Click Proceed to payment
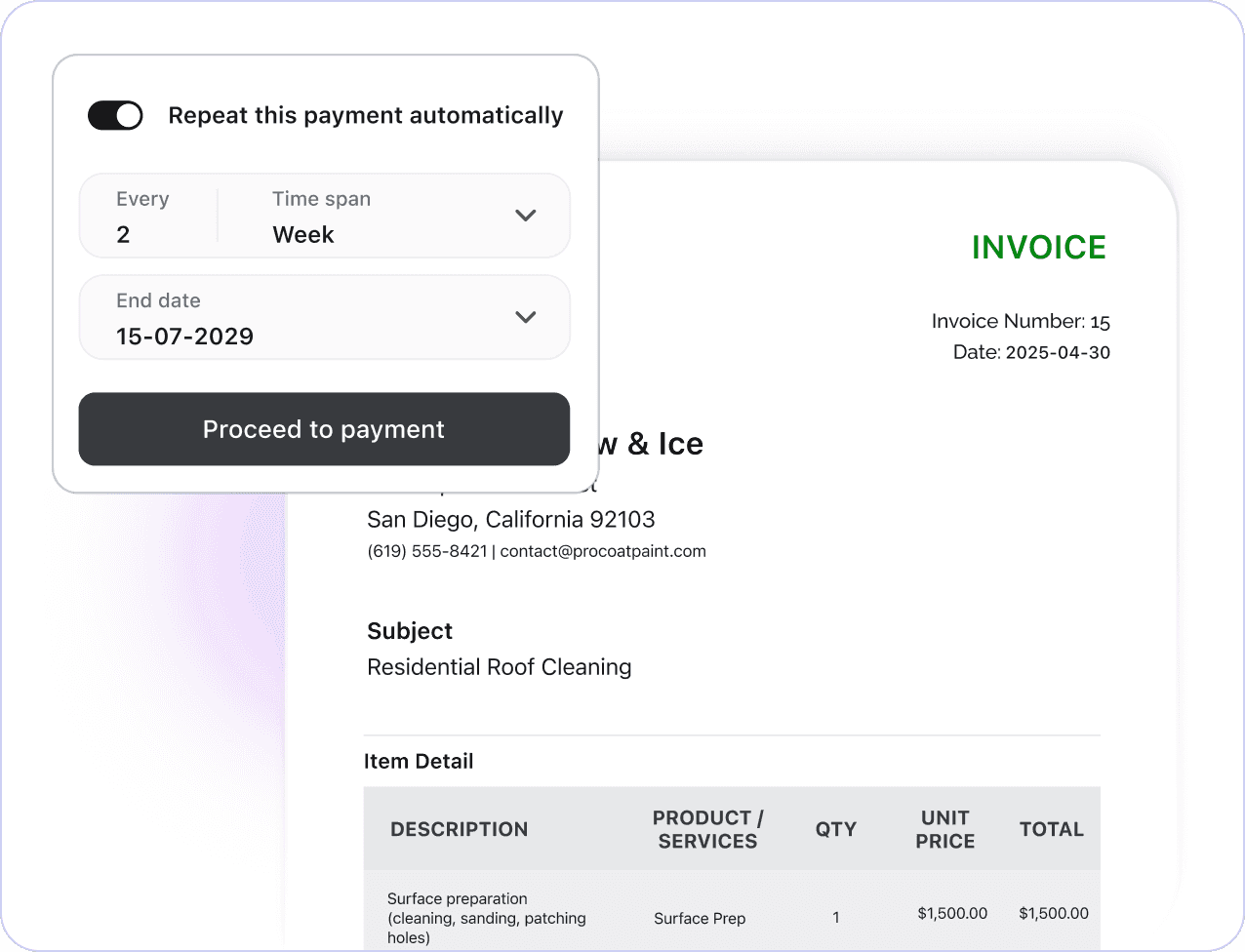1245x952 pixels. [324, 429]
